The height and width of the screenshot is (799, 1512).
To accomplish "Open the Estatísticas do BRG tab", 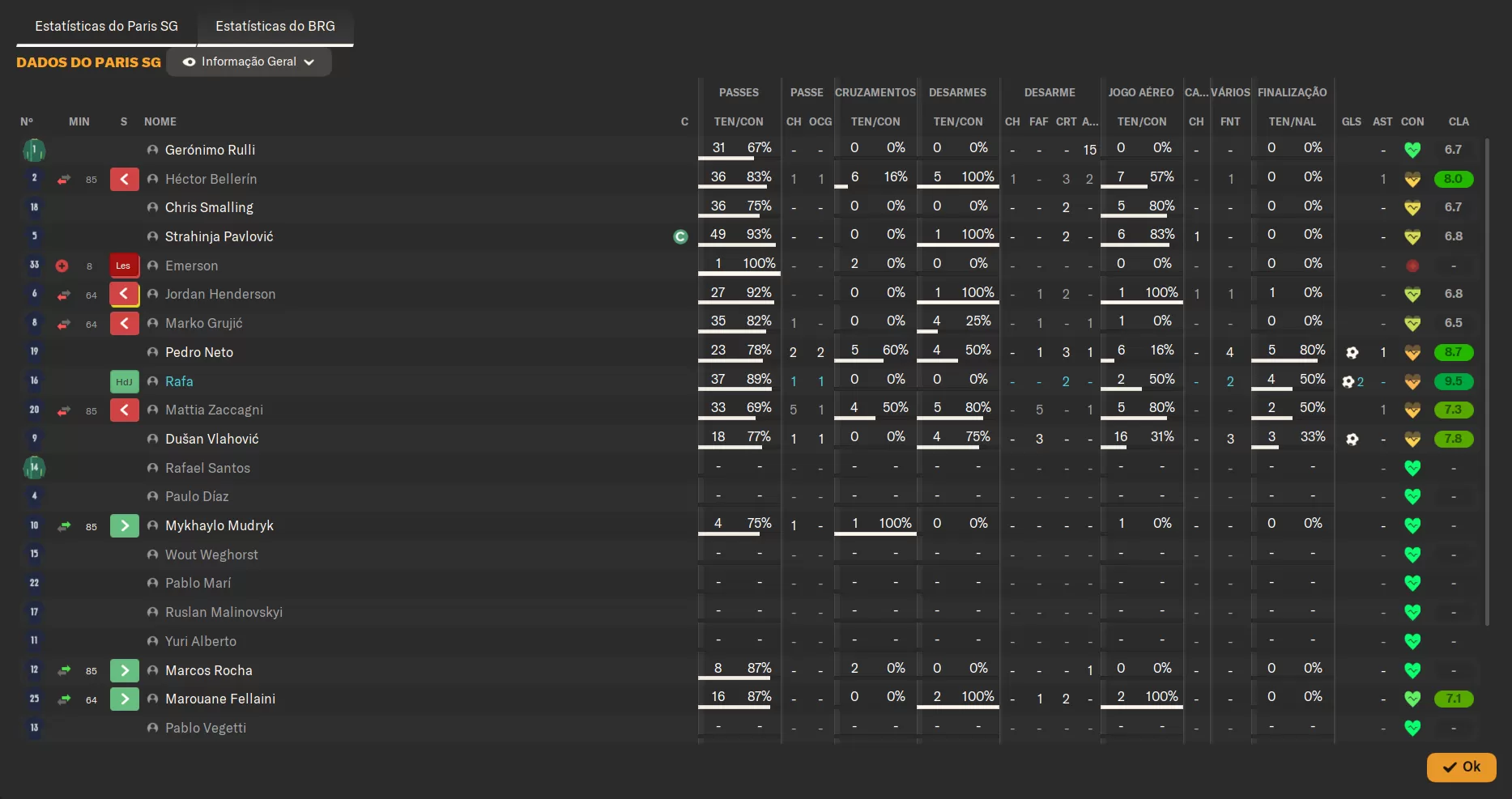I will click(275, 26).
